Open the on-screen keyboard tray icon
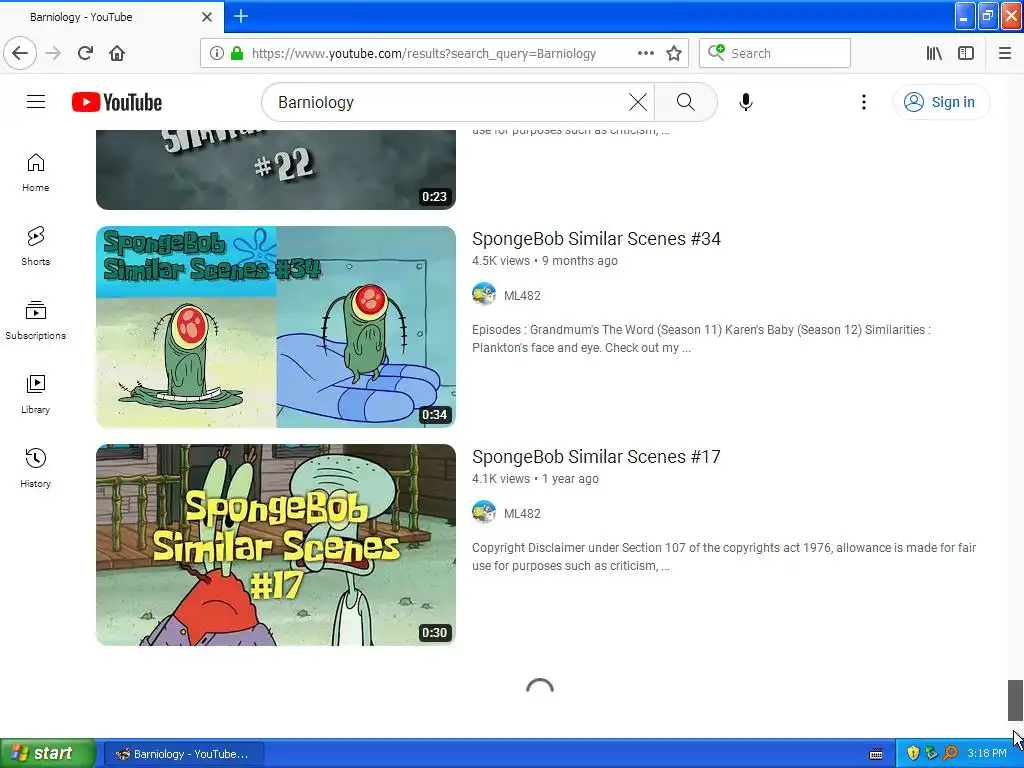Image resolution: width=1024 pixels, height=768 pixels. (876, 754)
